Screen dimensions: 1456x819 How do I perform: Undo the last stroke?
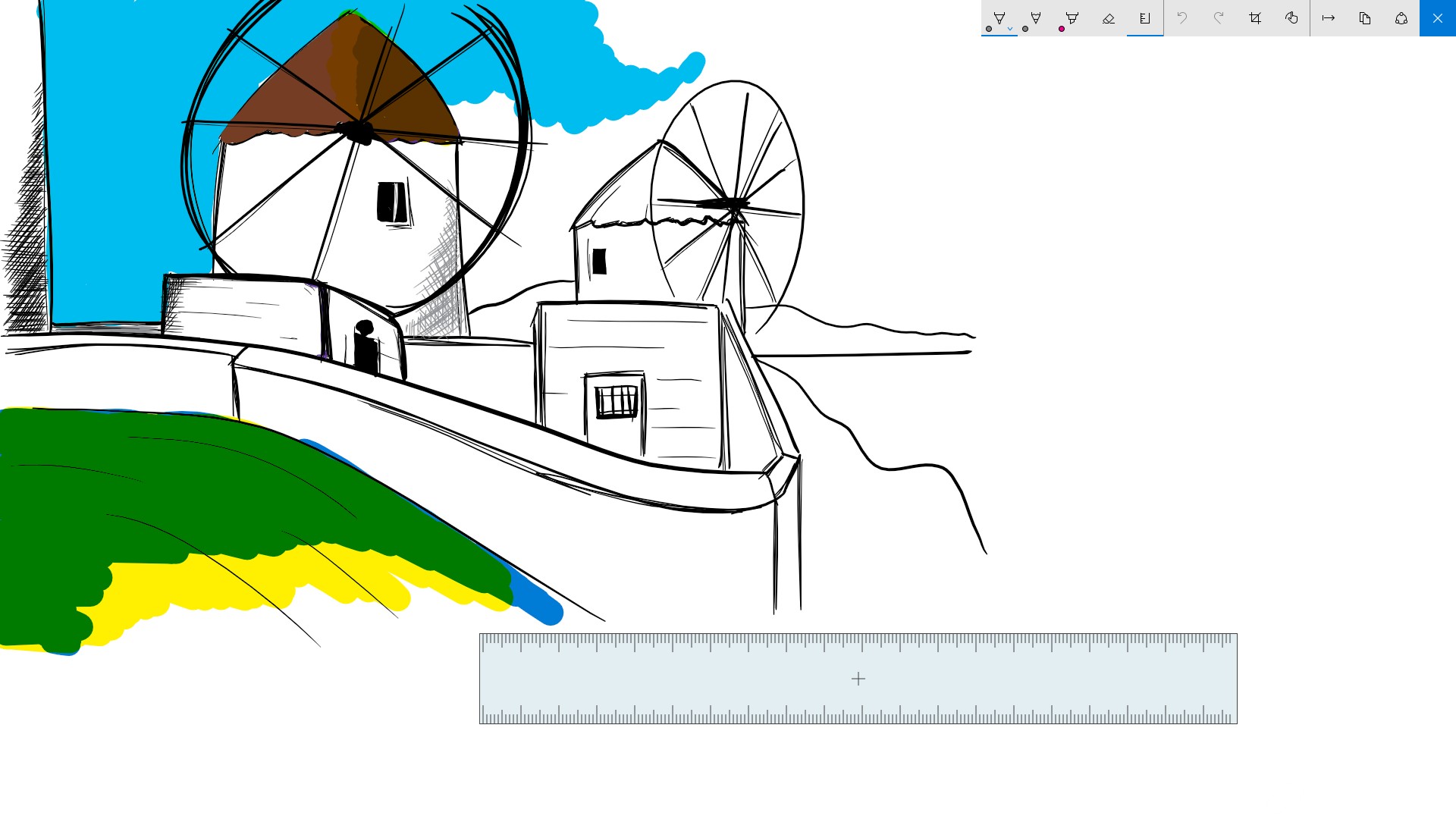1182,17
